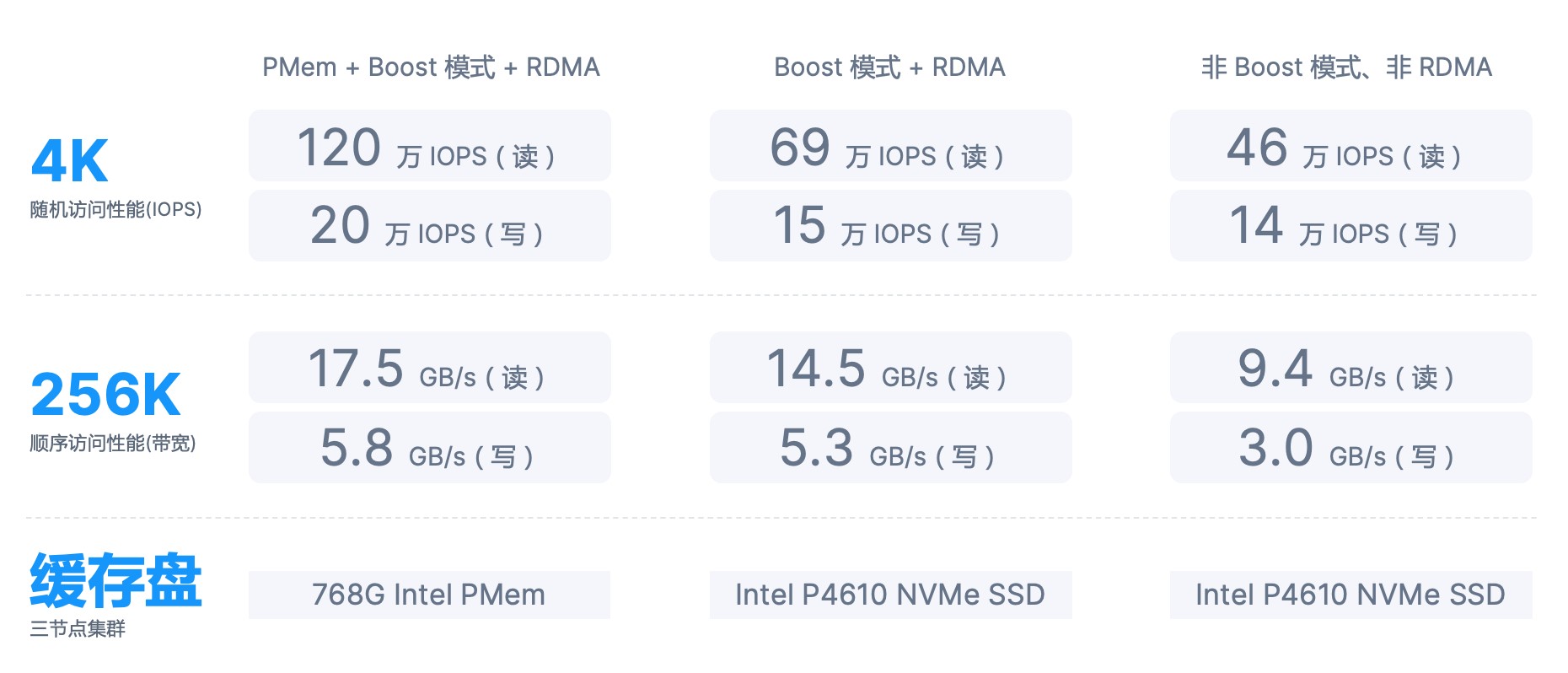Click the 非 Boost 模式、非 RDMA header
This screenshot has height=673, width=1568.
(x=1346, y=67)
